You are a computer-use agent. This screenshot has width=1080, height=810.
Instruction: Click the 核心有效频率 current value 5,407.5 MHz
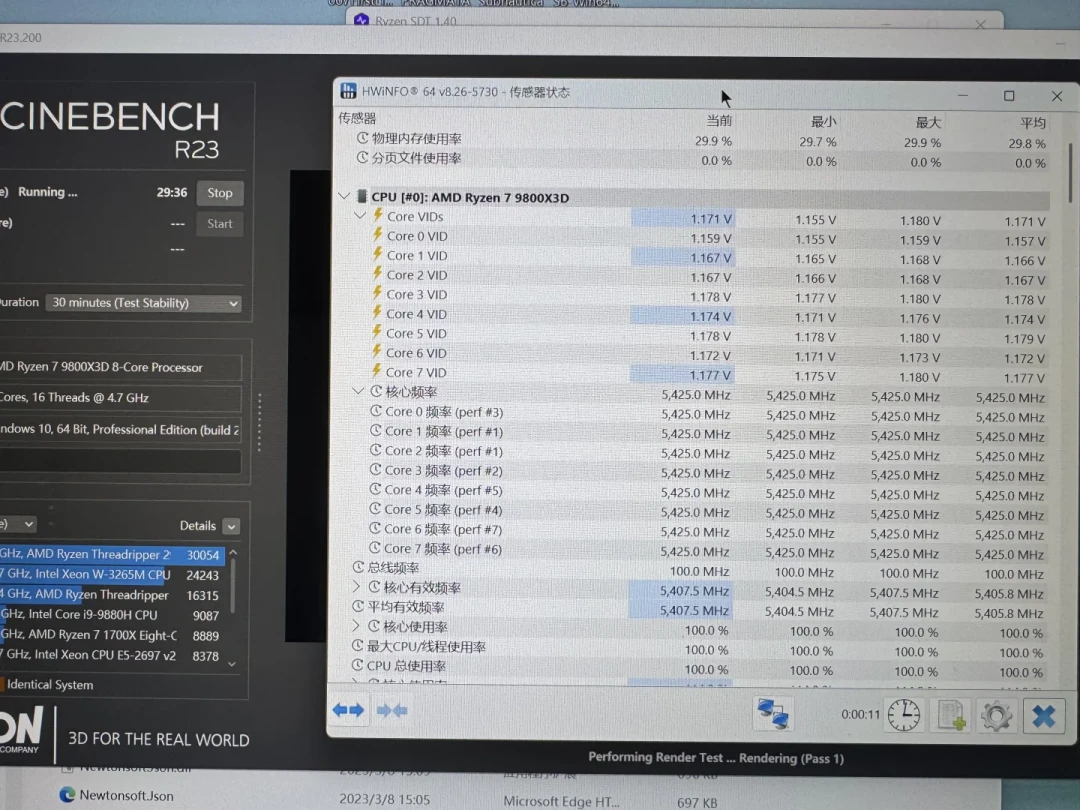pyautogui.click(x=694, y=591)
